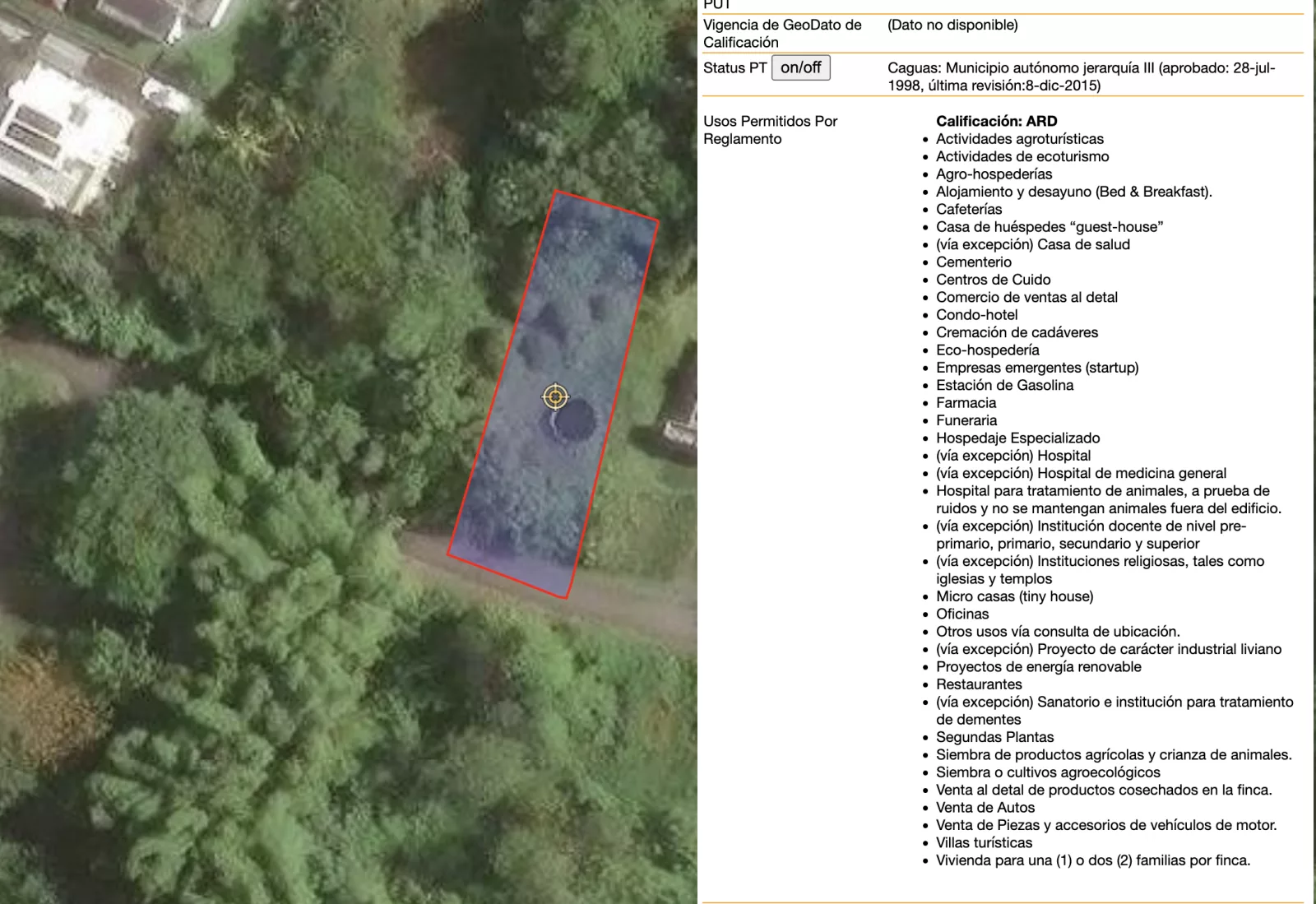Click the Oficinas list entry
The width and height of the screenshot is (1316, 904).
click(962, 614)
